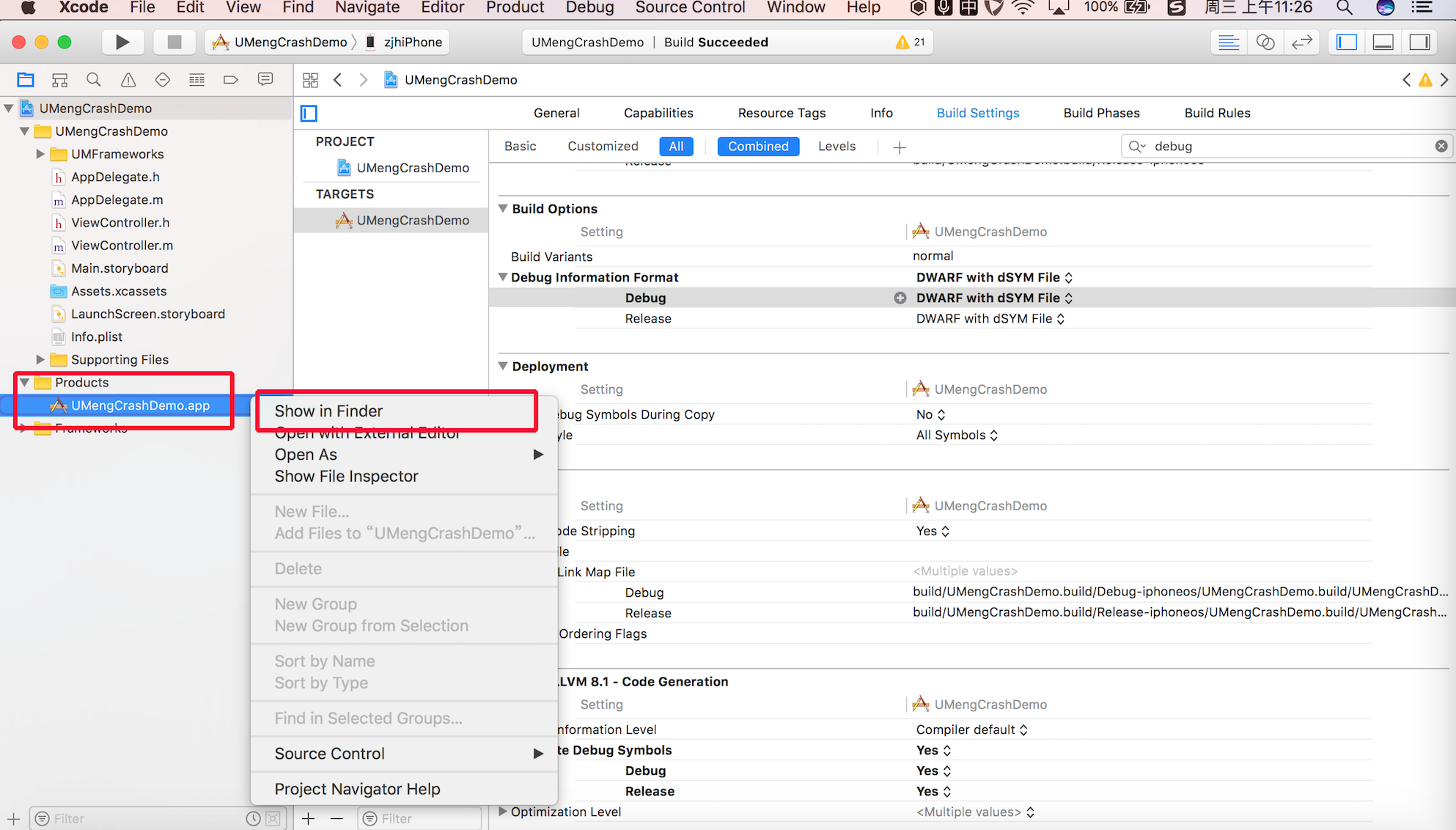Switch to the Build Phases tab
The width and height of the screenshot is (1456, 830).
click(1101, 113)
